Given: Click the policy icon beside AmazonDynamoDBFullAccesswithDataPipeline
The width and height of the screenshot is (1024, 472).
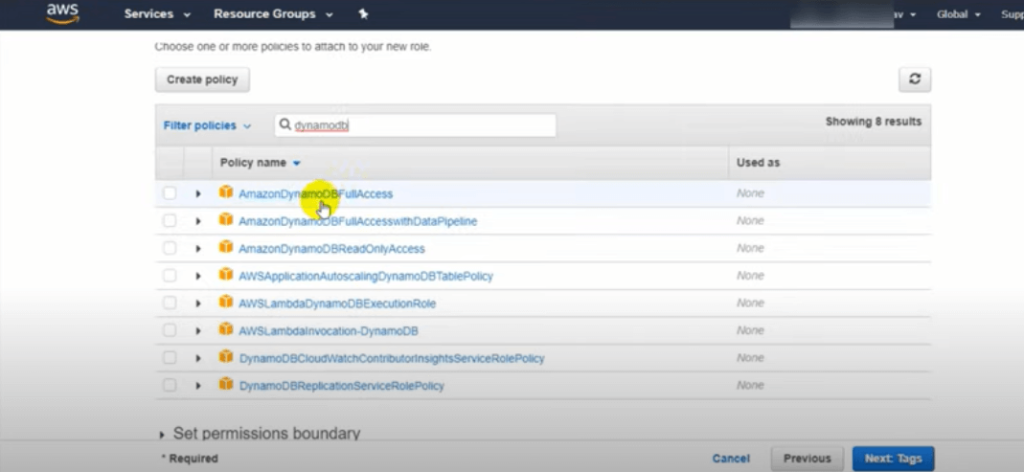Looking at the screenshot, I should coord(226,219).
